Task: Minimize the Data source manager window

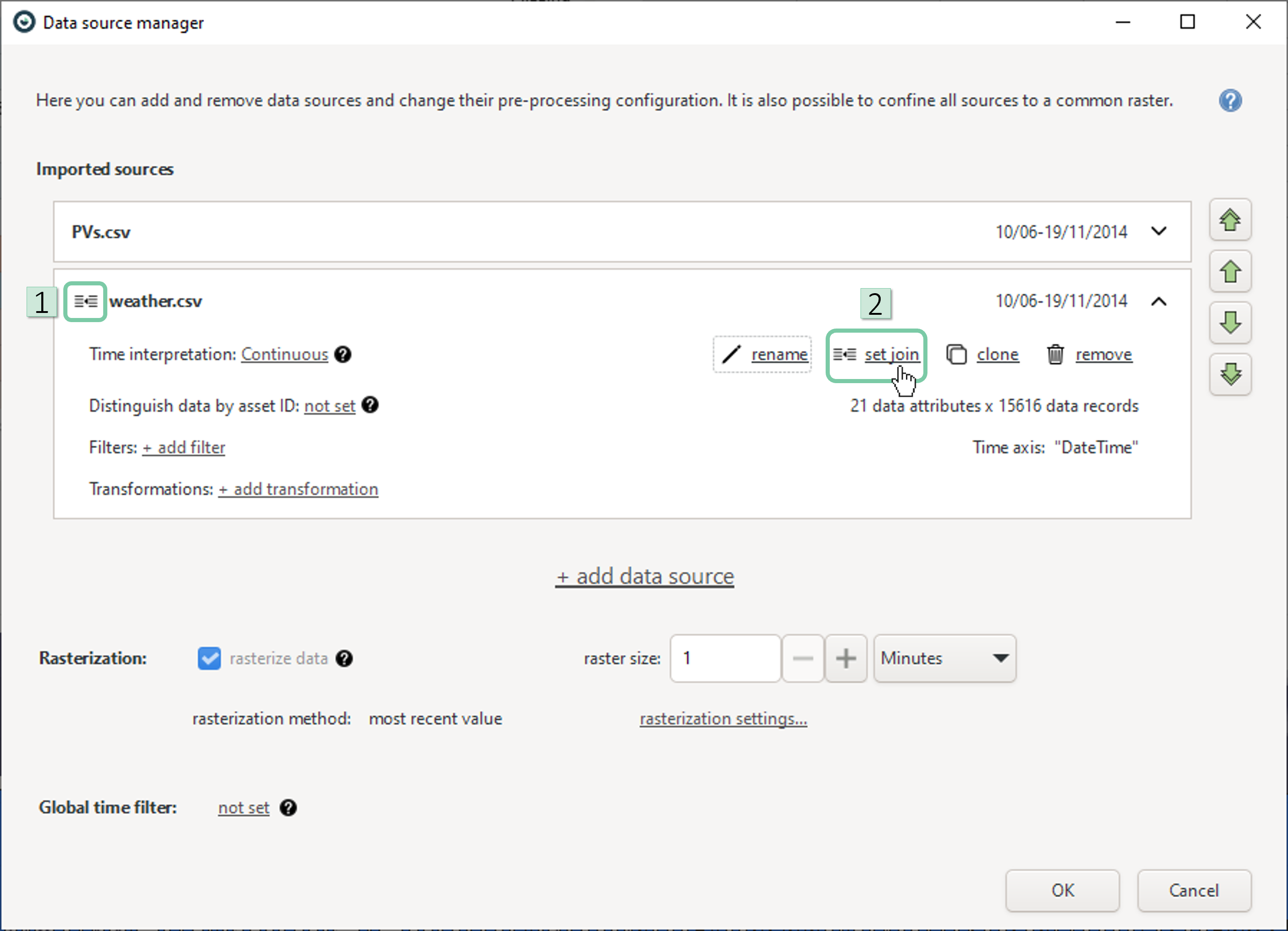Action: 1123,22
